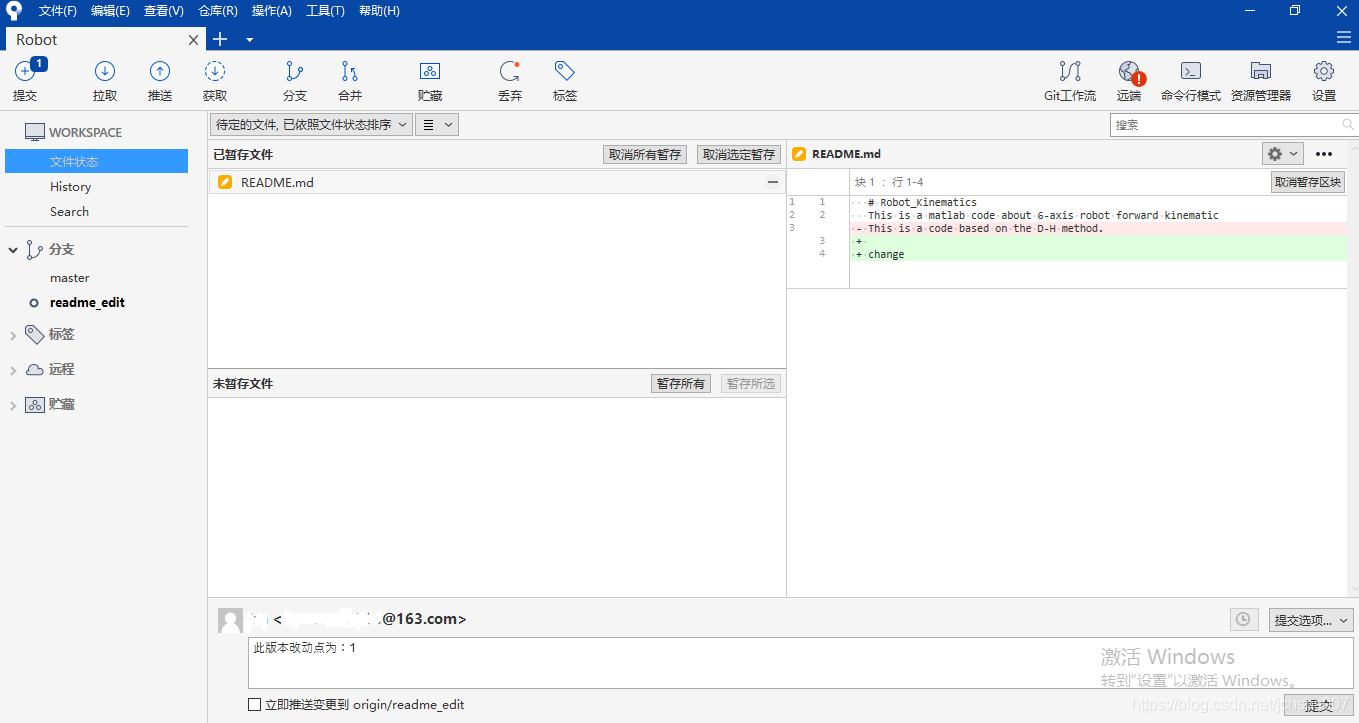Open the 仓库(R) menu

(x=218, y=11)
